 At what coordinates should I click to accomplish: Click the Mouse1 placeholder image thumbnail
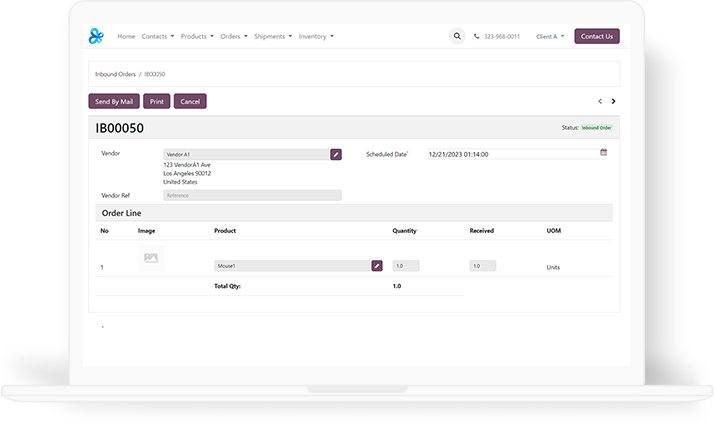pos(151,259)
